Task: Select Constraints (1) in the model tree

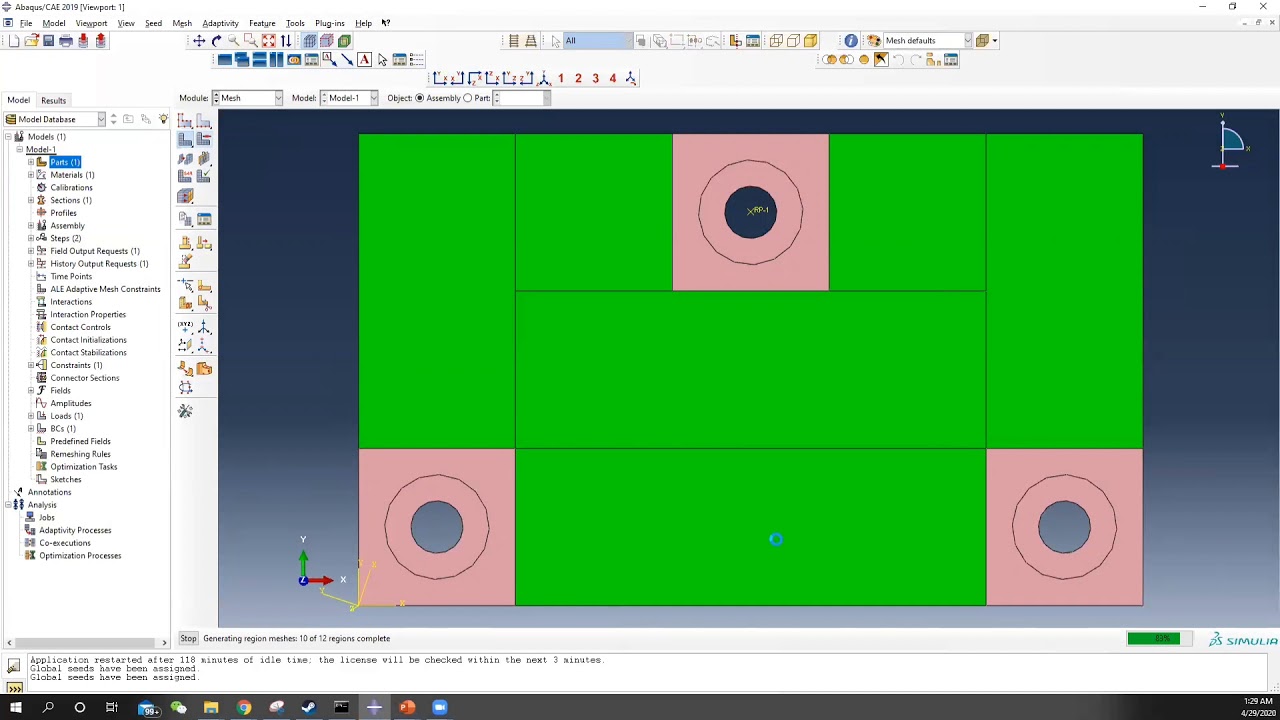Action: coord(76,365)
